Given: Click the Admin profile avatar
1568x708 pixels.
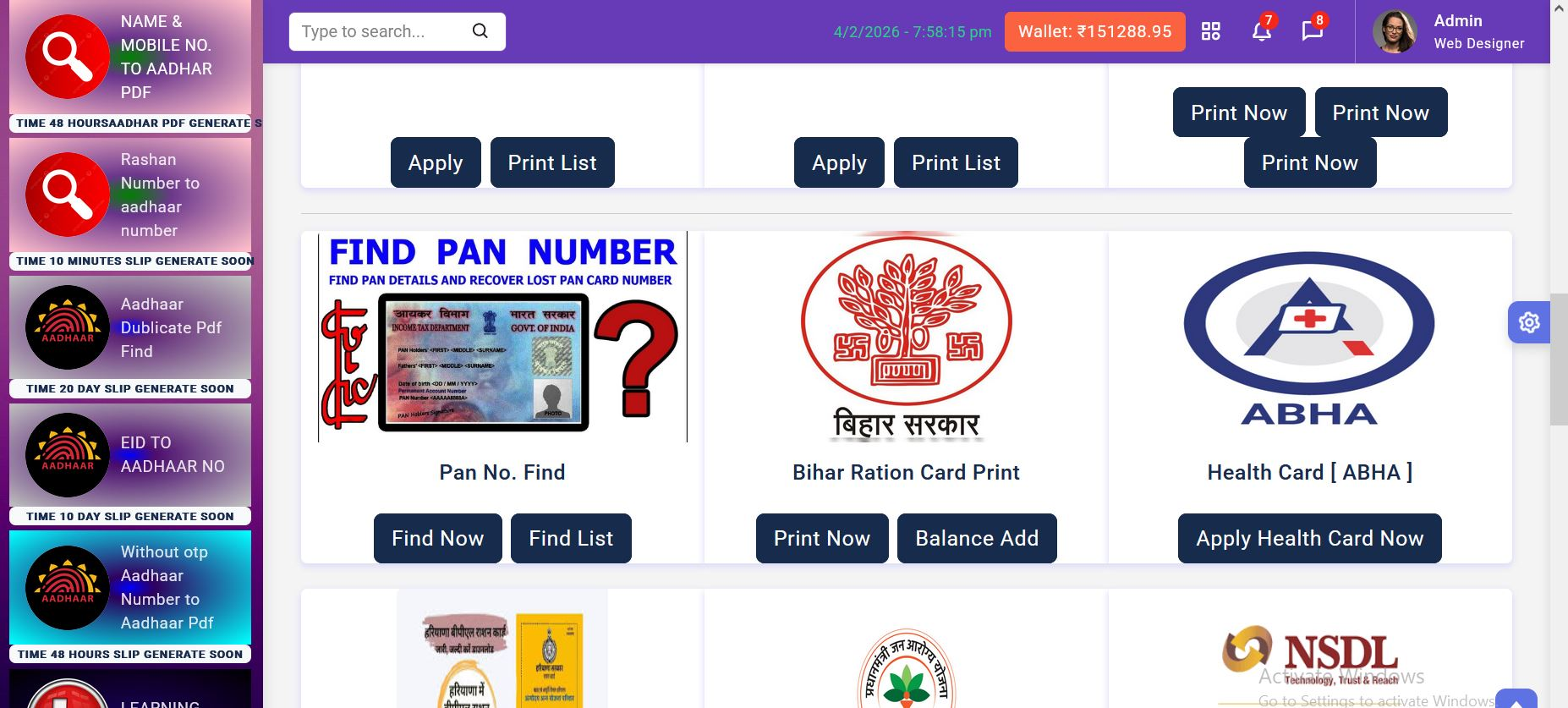Looking at the screenshot, I should 1395,31.
